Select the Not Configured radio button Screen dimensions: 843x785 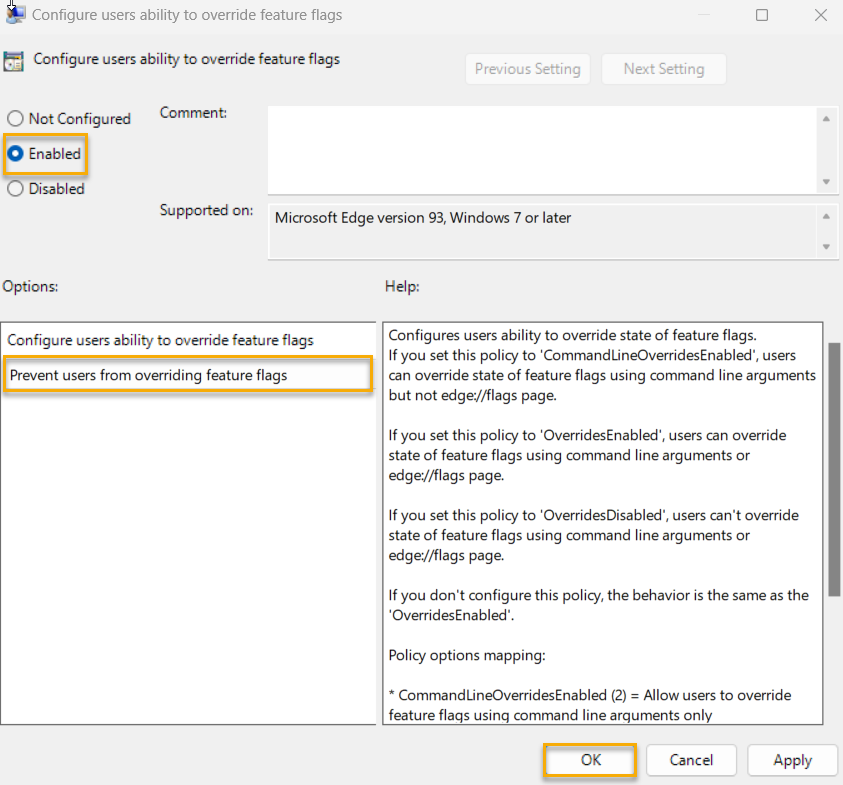[15, 118]
